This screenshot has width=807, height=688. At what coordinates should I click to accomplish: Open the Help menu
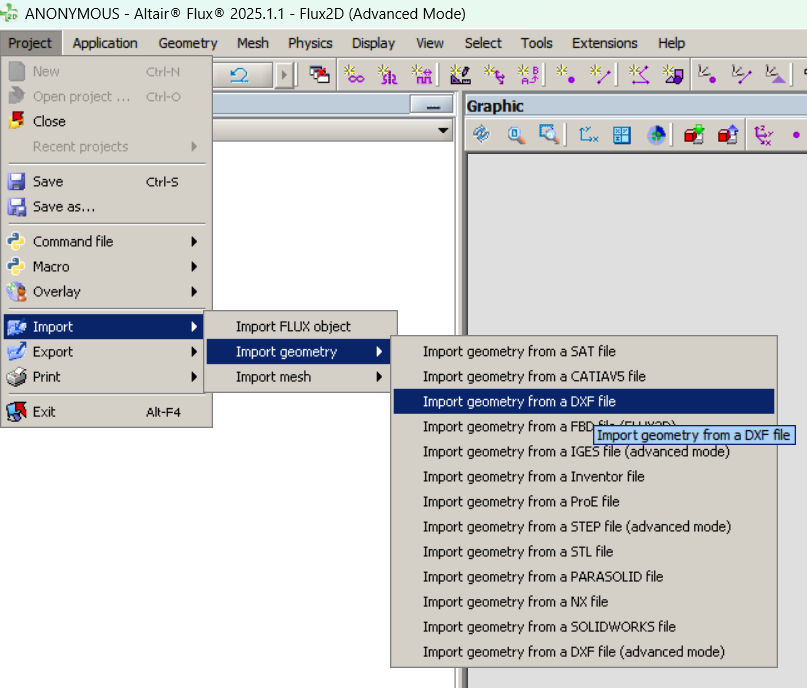(671, 43)
